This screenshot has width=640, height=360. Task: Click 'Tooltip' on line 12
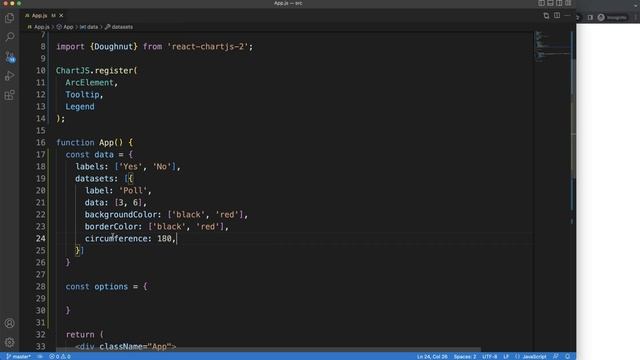tap(82, 95)
